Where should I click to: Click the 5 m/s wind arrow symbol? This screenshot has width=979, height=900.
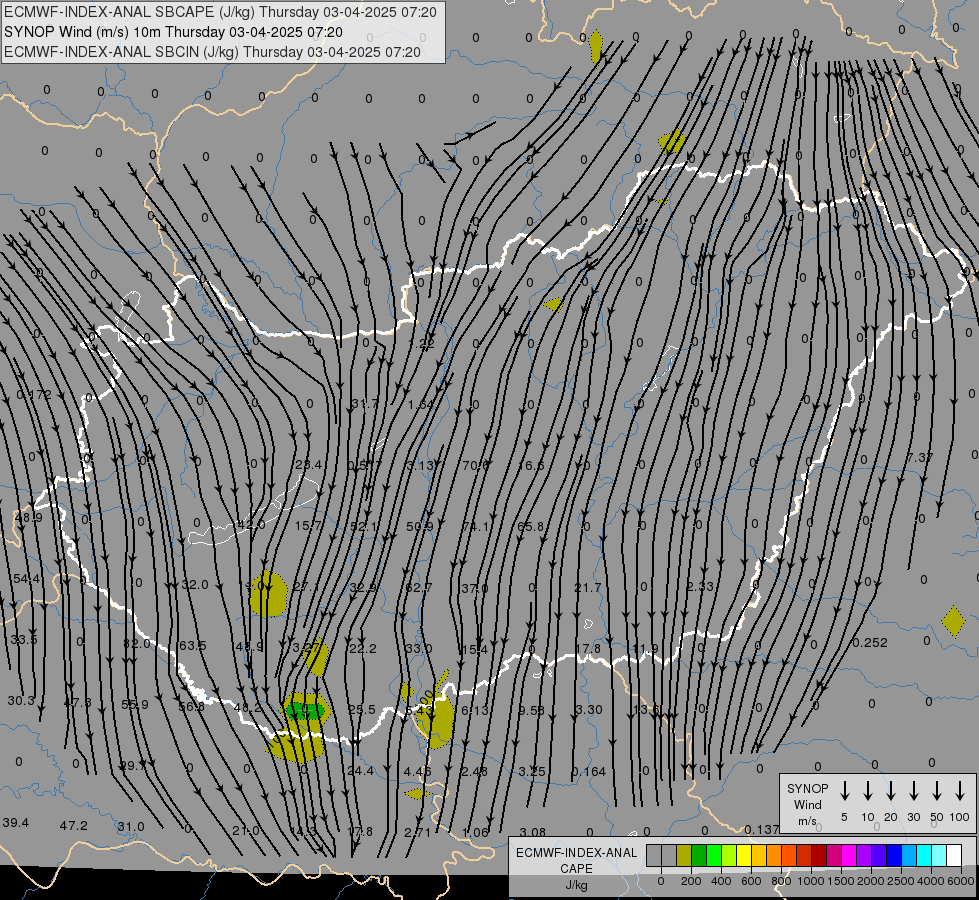pyautogui.click(x=844, y=790)
